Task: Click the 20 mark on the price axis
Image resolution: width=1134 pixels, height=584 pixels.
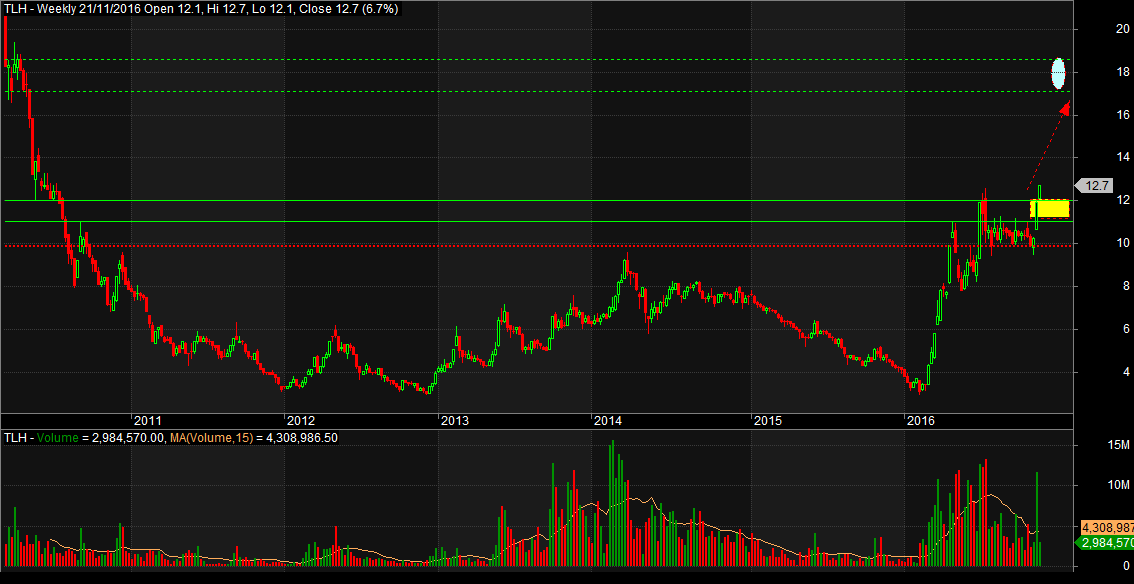Action: click(1094, 29)
